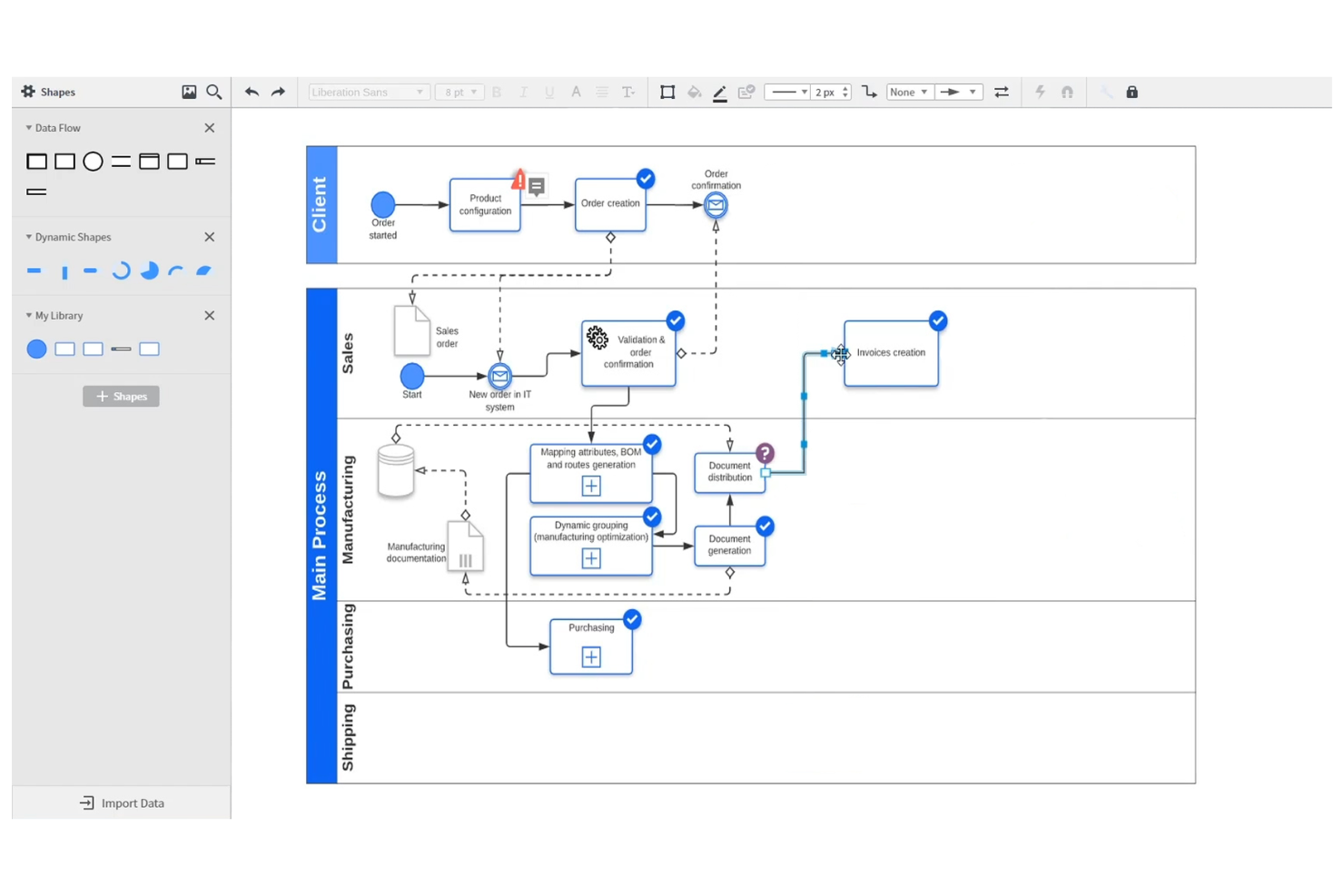Open the image/clipart picker in Shapes panel
Viewport: 1344px width, 896px height.
pos(189,92)
